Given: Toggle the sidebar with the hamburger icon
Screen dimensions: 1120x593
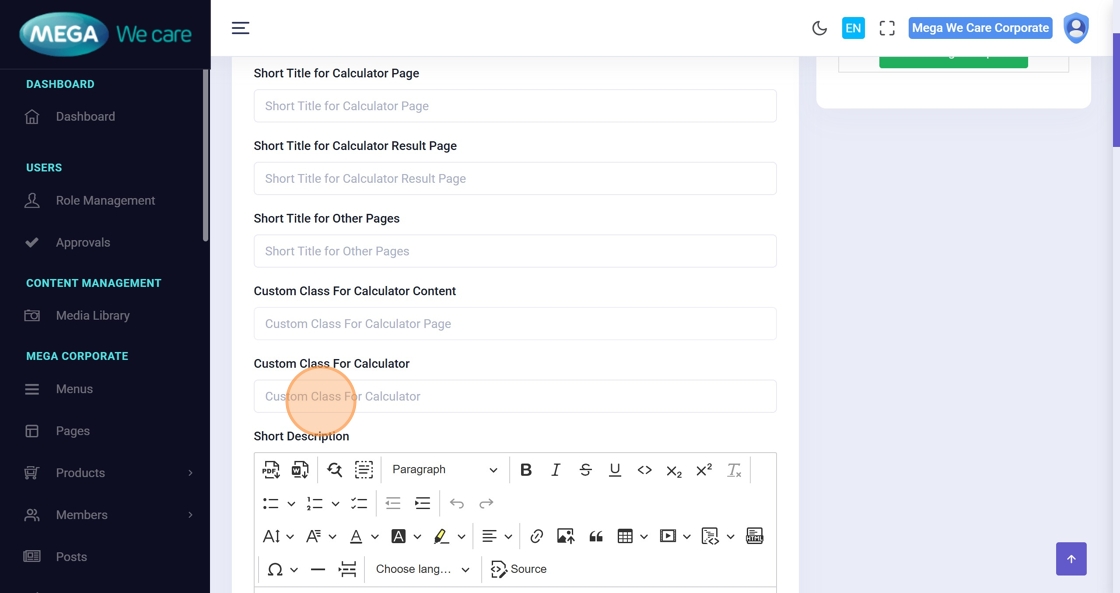Looking at the screenshot, I should 240,28.
